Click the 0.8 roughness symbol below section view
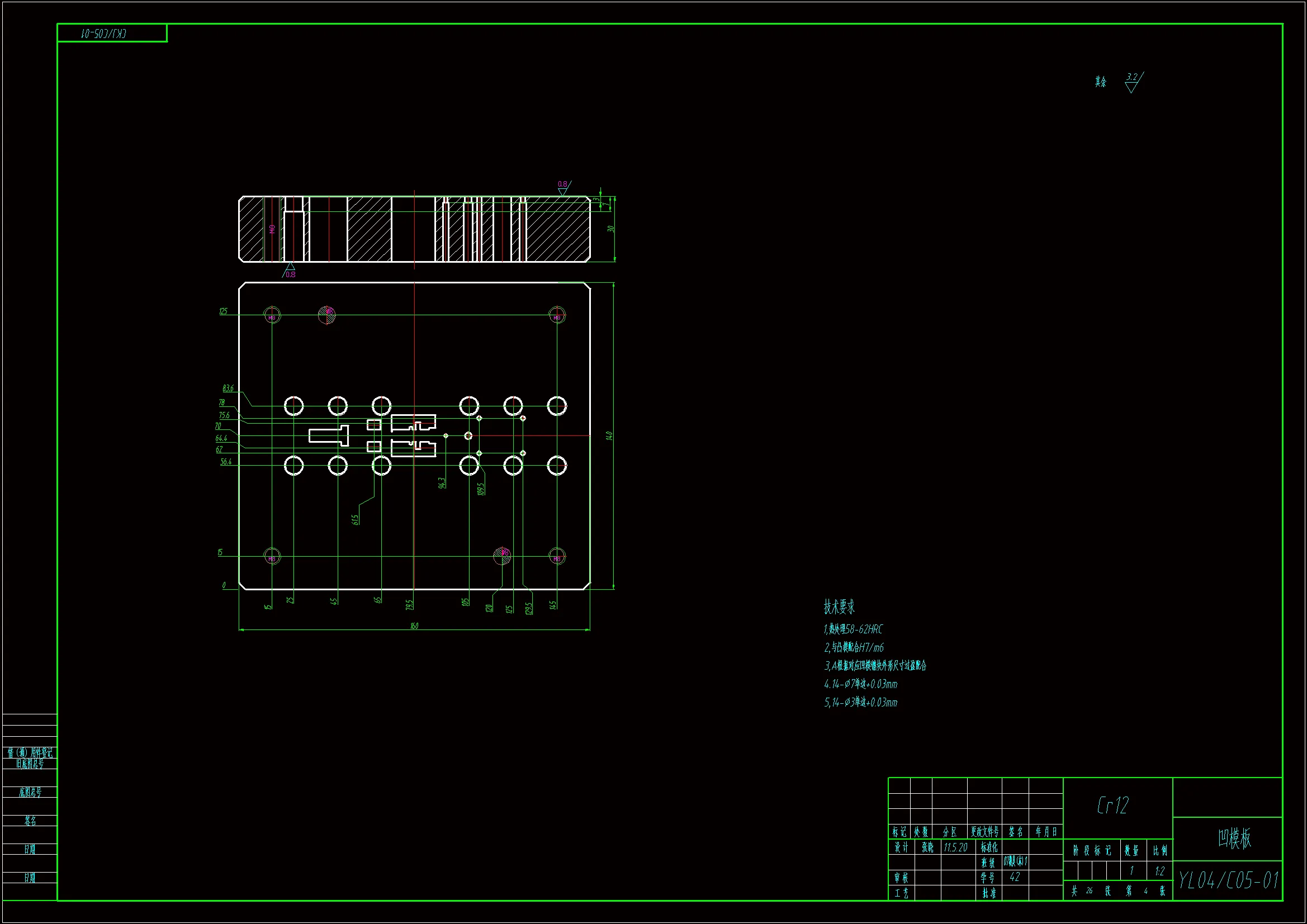The height and width of the screenshot is (924, 1307). 290,271
